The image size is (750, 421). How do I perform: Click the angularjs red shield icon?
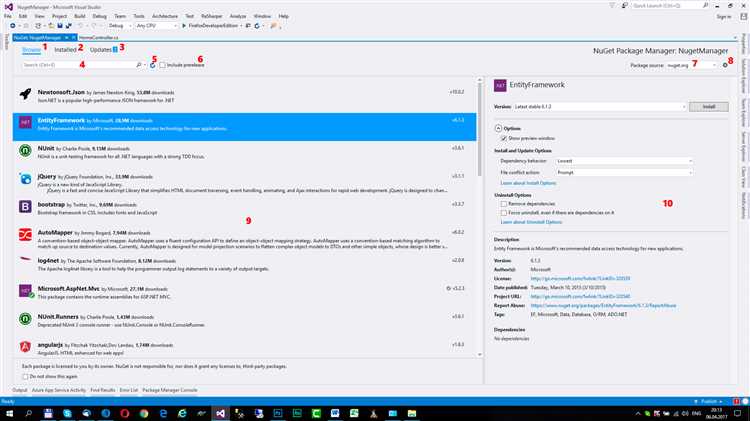tap(25, 346)
